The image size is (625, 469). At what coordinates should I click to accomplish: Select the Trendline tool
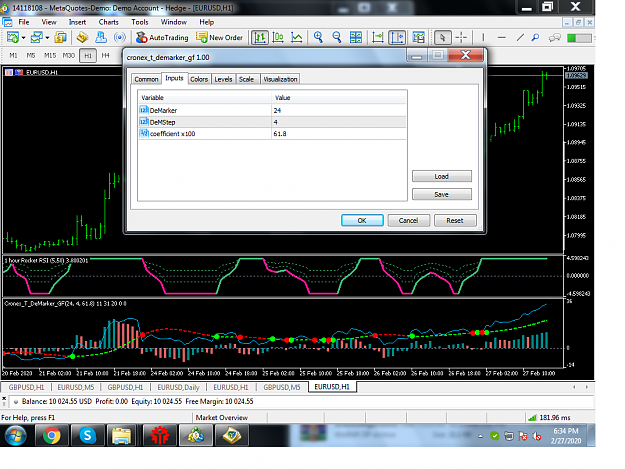(x=520, y=37)
